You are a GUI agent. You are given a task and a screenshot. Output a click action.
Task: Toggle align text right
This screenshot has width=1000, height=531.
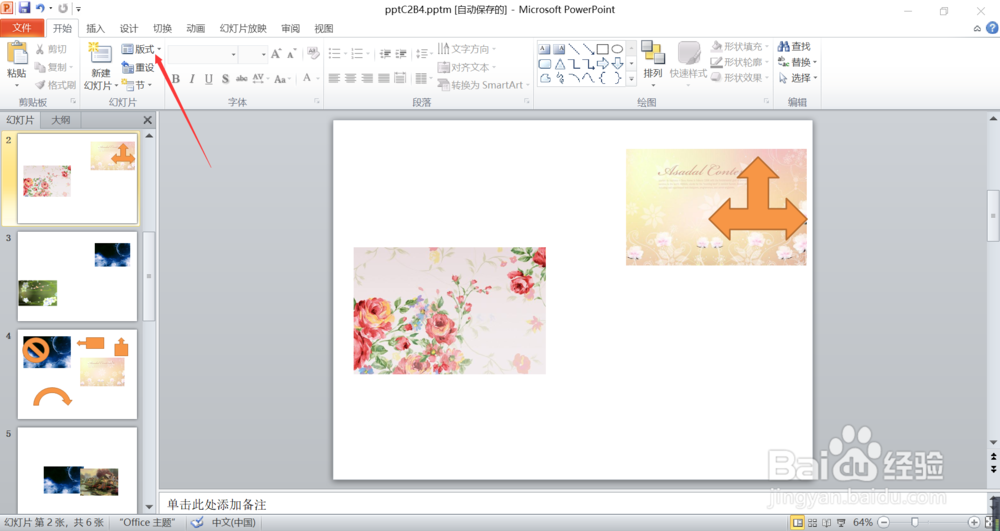coord(367,78)
